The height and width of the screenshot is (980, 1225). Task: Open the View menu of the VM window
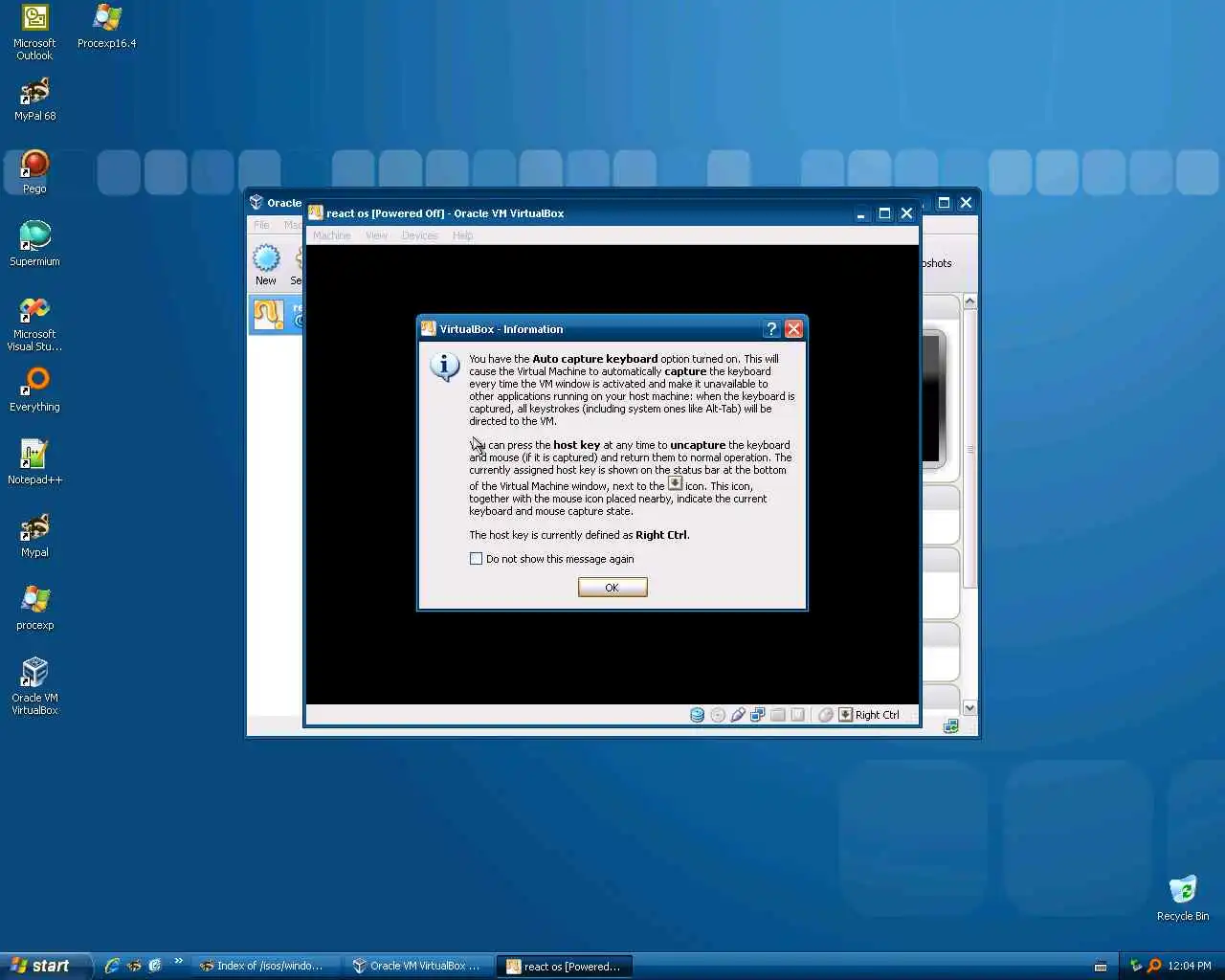tap(376, 235)
